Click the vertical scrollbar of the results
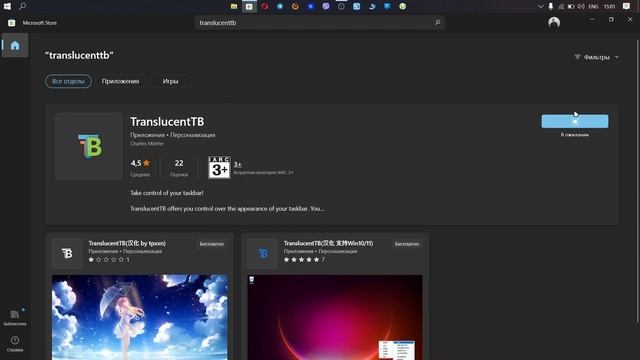 (x=637, y=180)
